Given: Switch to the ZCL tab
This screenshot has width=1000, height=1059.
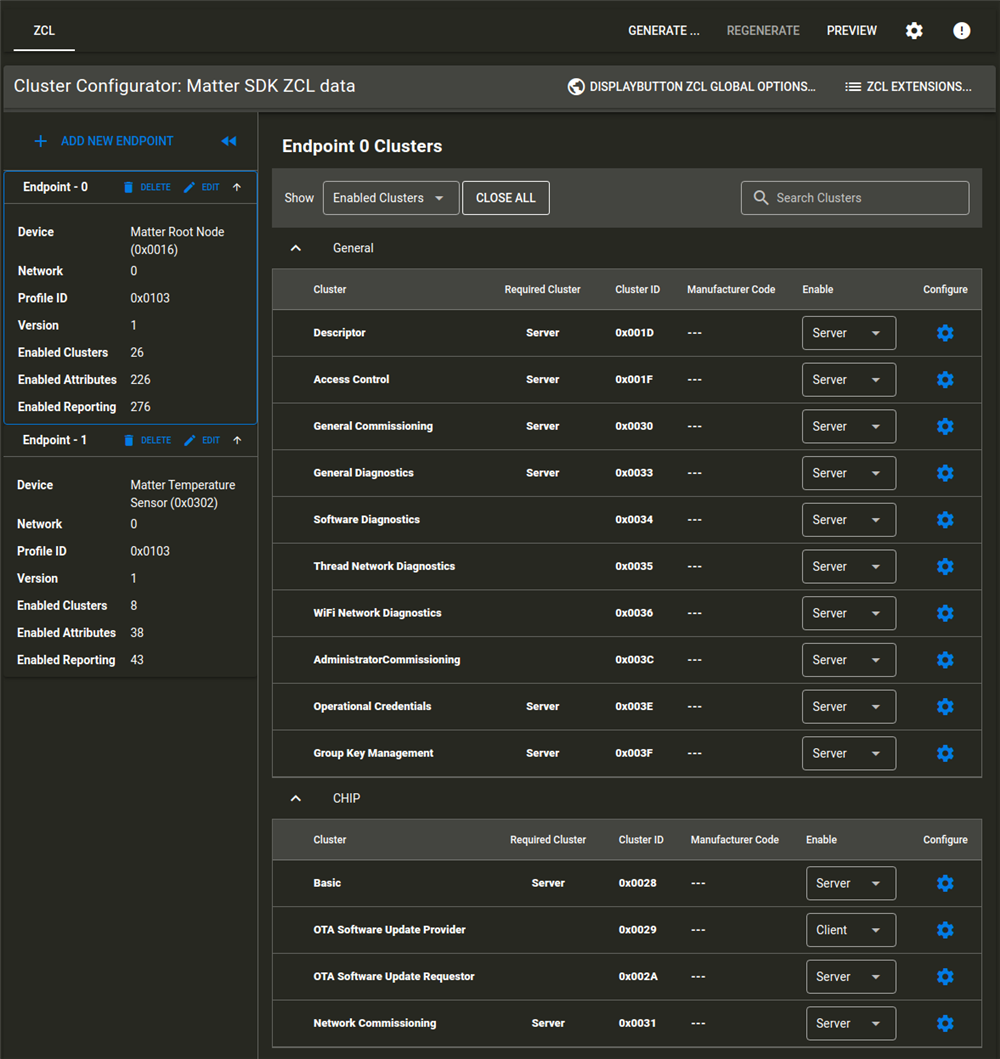Looking at the screenshot, I should (x=44, y=30).
